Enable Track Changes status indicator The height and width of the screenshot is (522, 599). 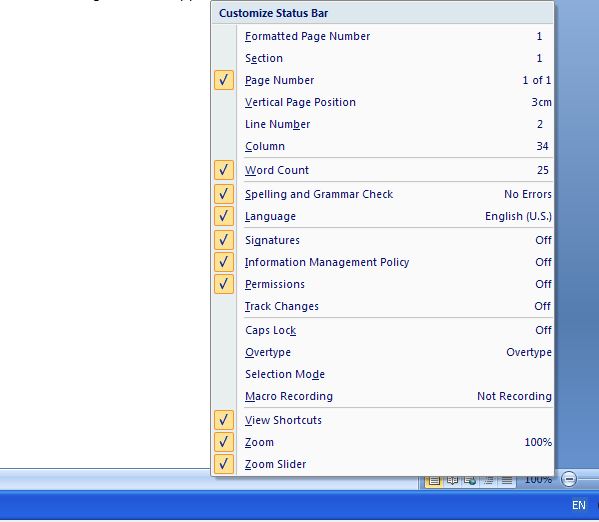point(382,306)
